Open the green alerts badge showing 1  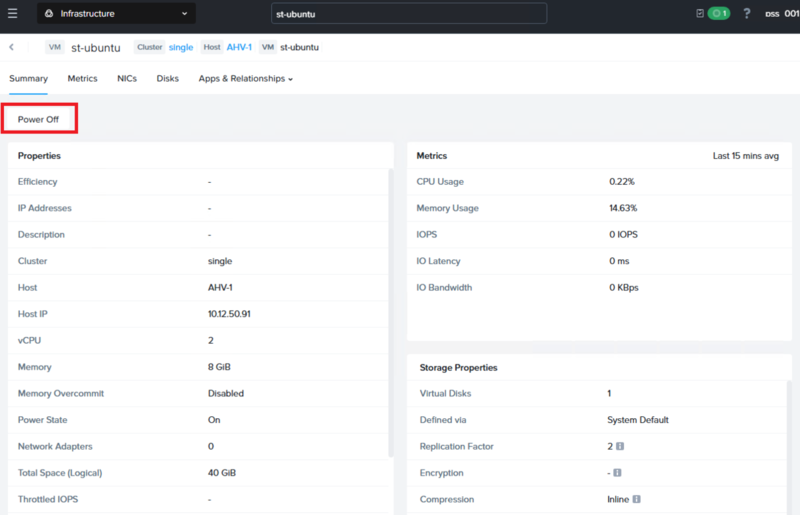719,13
